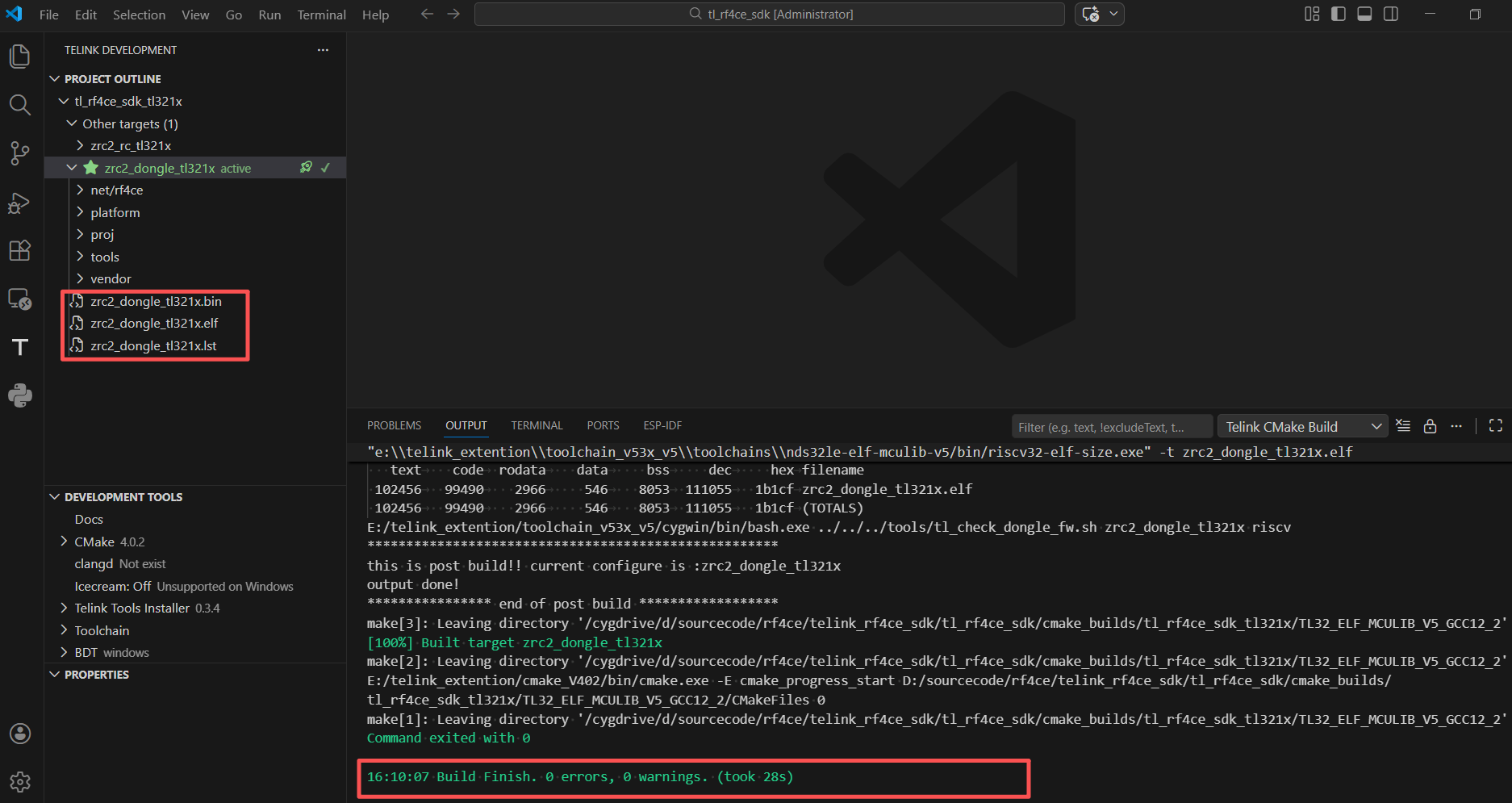Open the Source Control view
Viewport: 1512px width, 803px height.
click(x=20, y=153)
